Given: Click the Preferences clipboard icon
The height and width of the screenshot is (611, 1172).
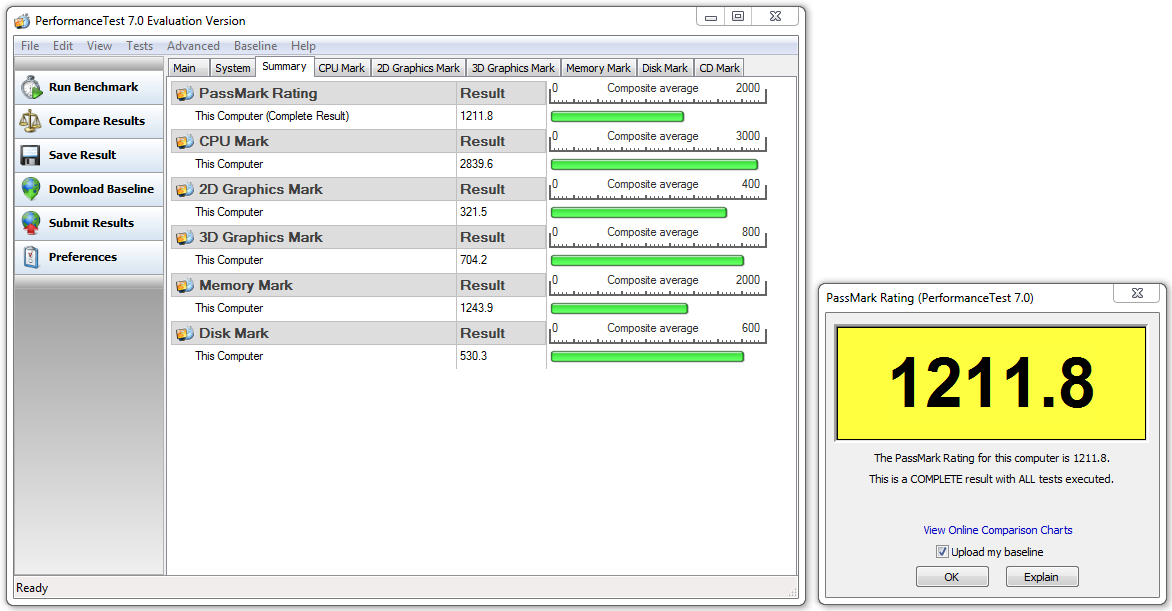Looking at the screenshot, I should point(31,257).
